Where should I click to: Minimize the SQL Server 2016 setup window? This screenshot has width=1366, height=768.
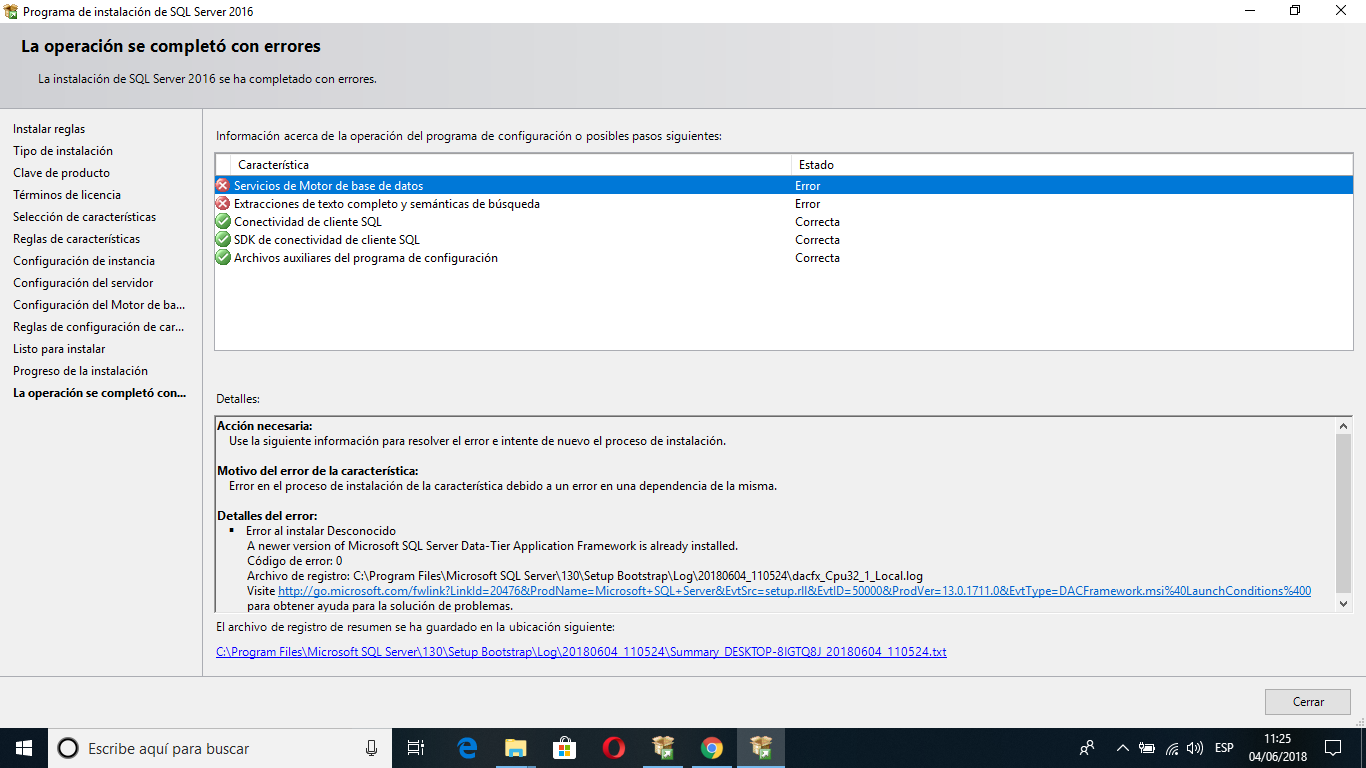tap(1249, 11)
